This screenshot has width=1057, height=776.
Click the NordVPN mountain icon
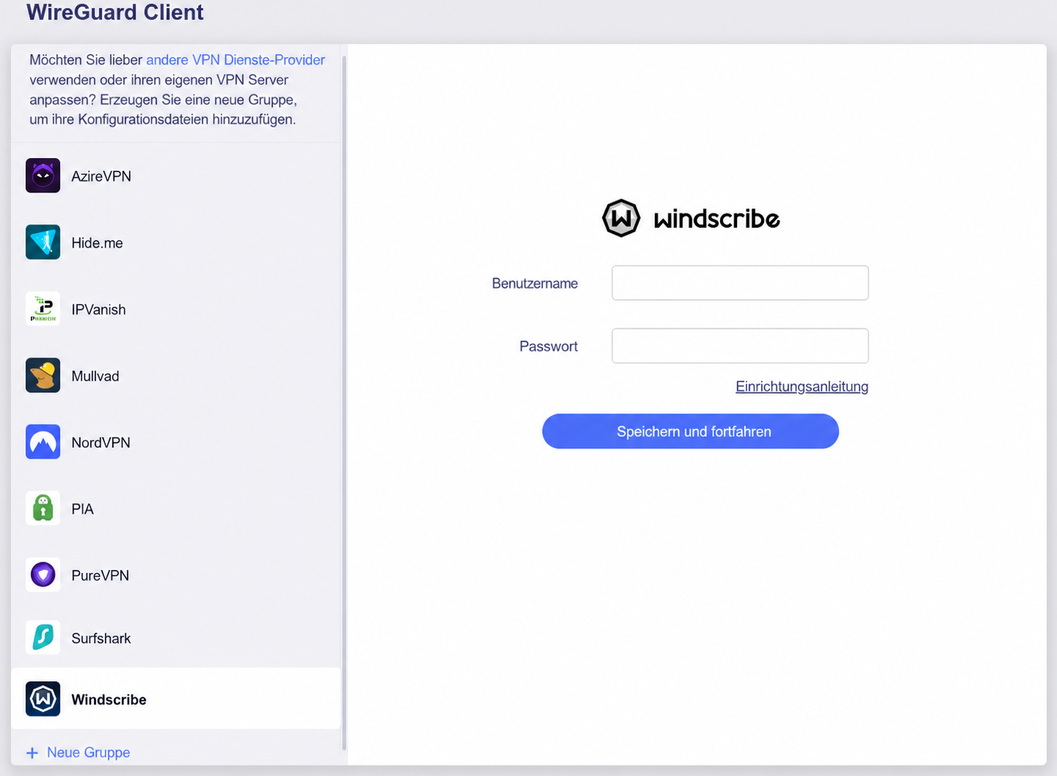click(42, 442)
